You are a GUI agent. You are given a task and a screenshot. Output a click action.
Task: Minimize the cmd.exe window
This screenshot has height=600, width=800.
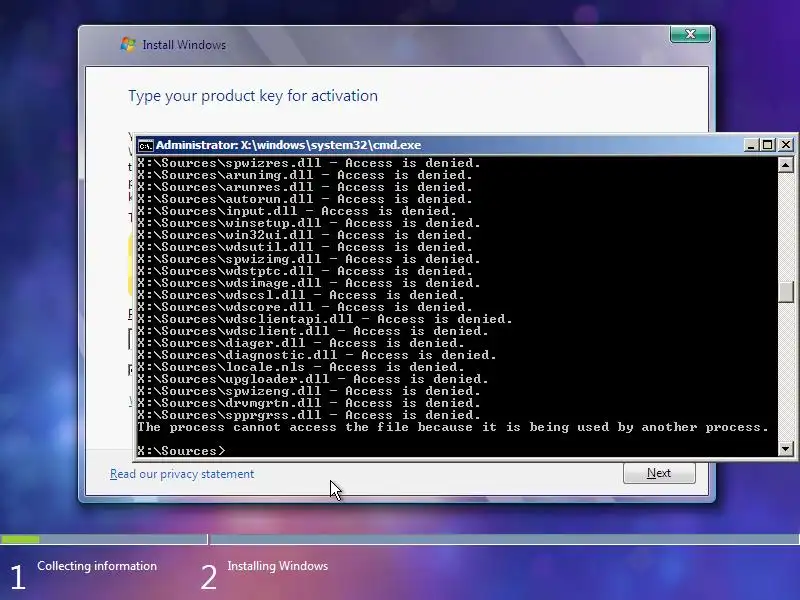click(x=751, y=145)
